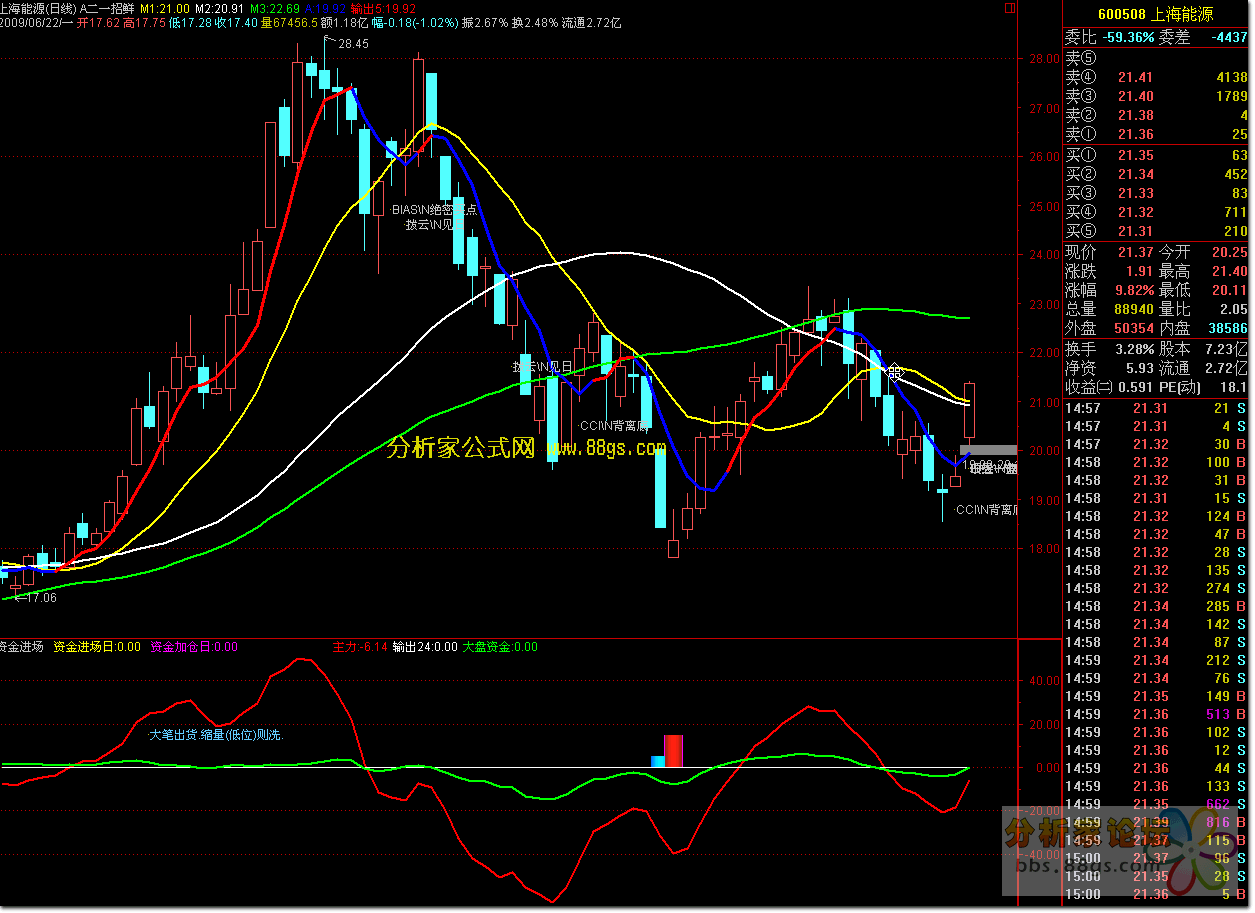The height and width of the screenshot is (913, 1255).
Task: Click the date 2009/06/22 in the header
Action: coord(30,22)
